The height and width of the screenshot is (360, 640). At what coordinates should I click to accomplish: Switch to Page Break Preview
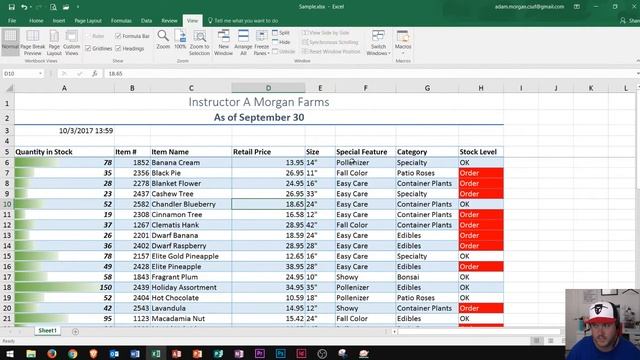33,42
